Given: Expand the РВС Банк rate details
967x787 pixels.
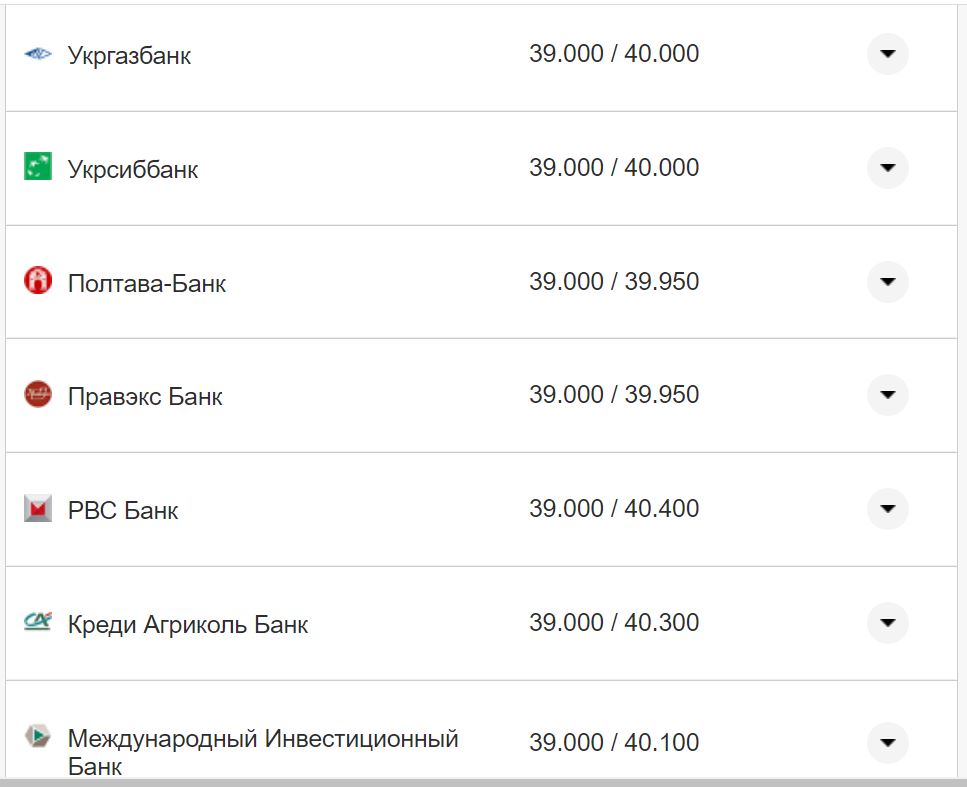Looking at the screenshot, I should pos(886,509).
